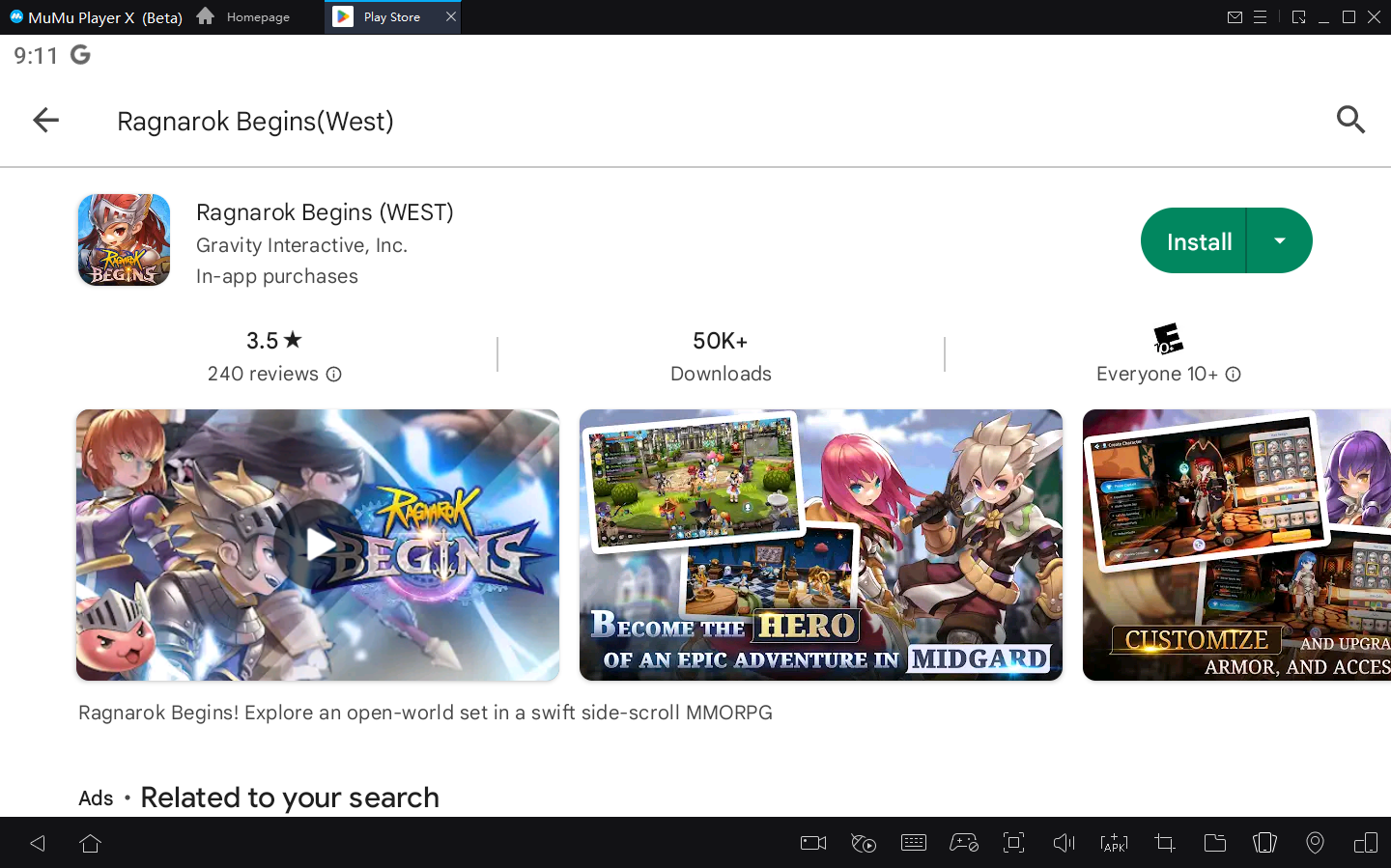Open the multi-instance window icon
This screenshot has width=1391, height=868.
pyautogui.click(x=1366, y=843)
